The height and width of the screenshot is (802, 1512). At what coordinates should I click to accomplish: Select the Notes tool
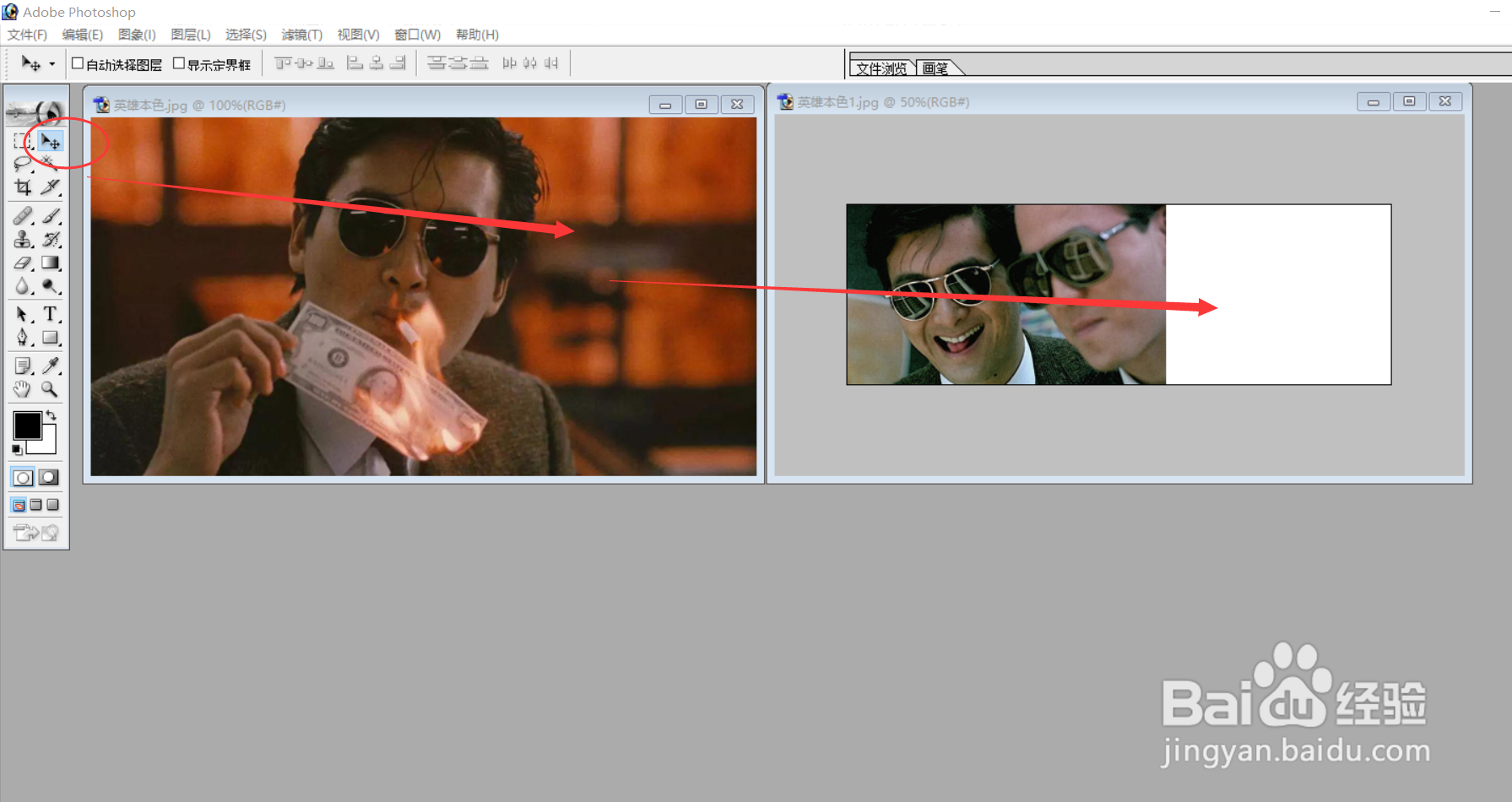(x=23, y=366)
